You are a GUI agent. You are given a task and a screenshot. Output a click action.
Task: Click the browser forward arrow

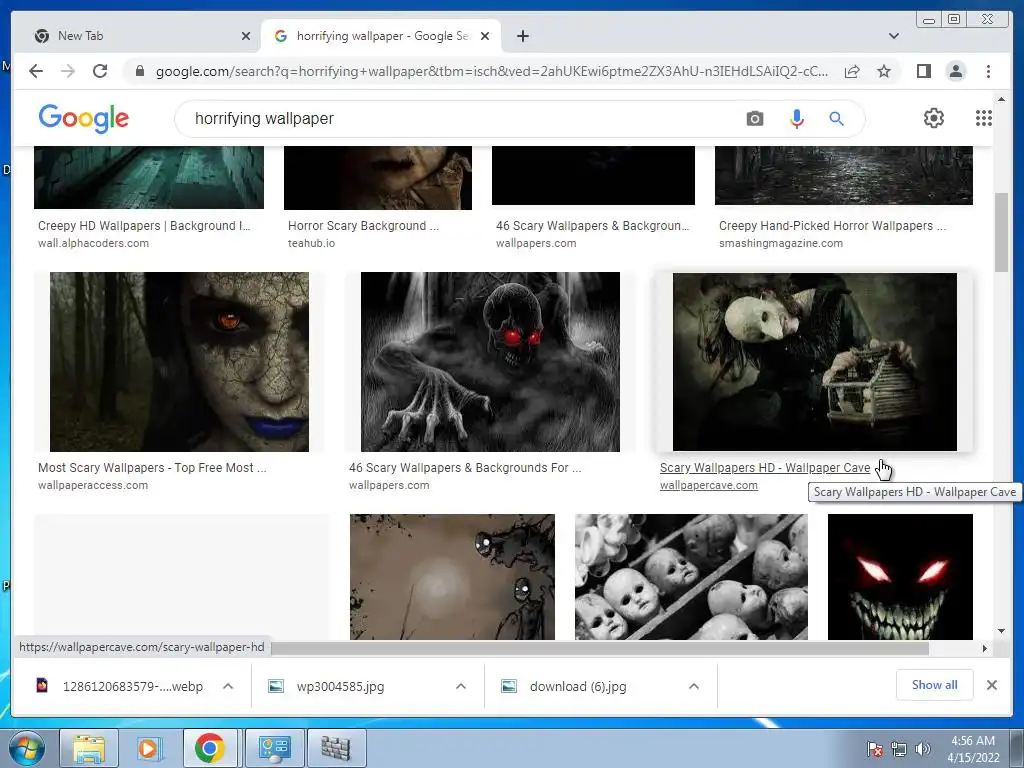pos(68,71)
